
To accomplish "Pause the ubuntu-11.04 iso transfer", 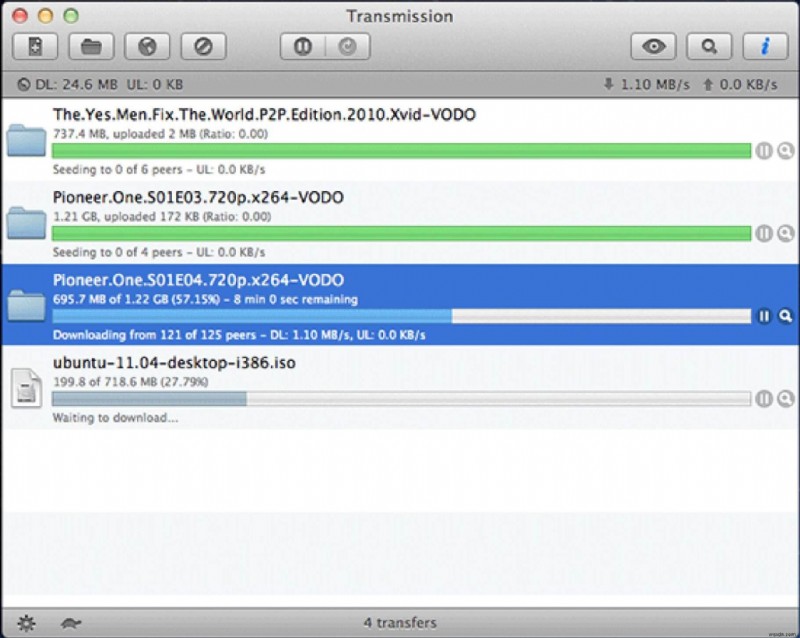I will 764,399.
